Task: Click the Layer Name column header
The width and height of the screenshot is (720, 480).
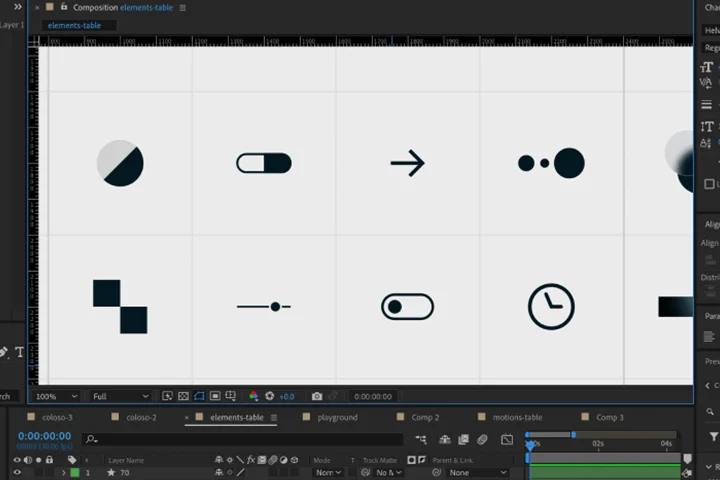Action: (126, 460)
